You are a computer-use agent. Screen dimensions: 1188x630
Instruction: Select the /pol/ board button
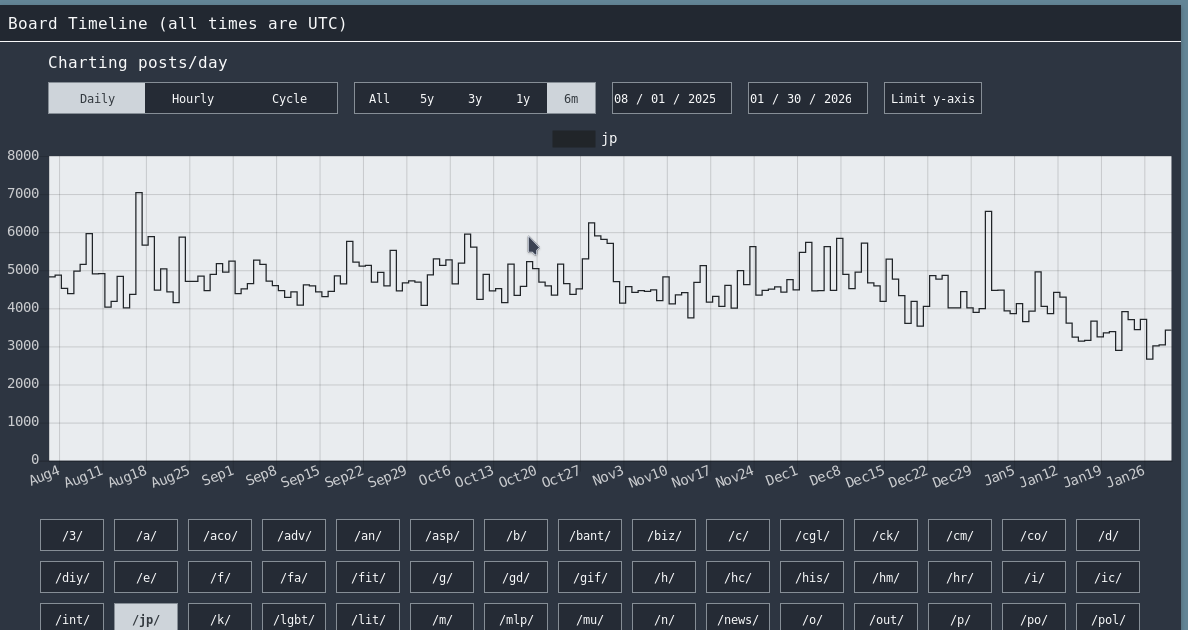click(1108, 619)
